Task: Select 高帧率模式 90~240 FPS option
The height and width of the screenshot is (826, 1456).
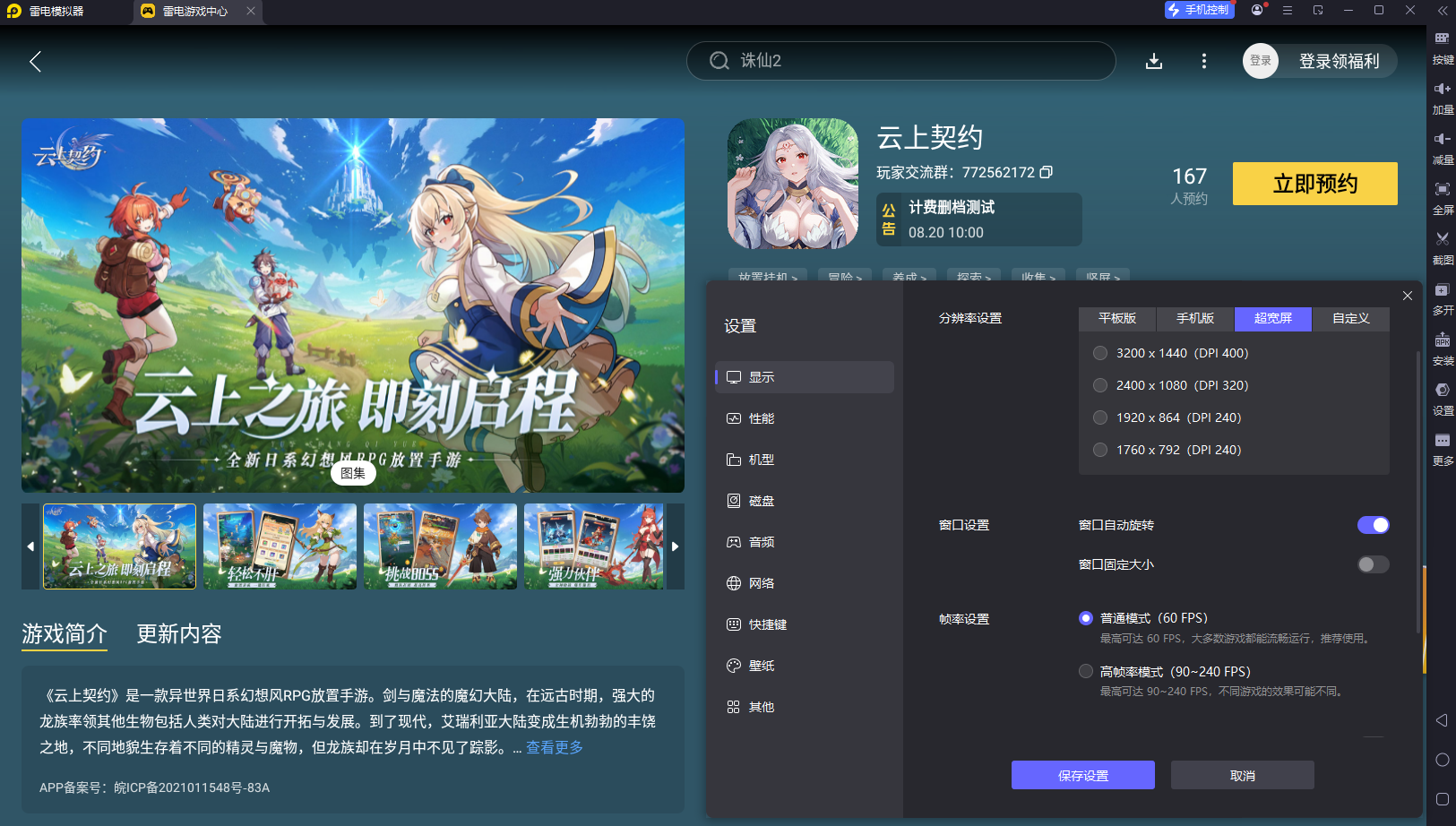Action: point(1086,671)
